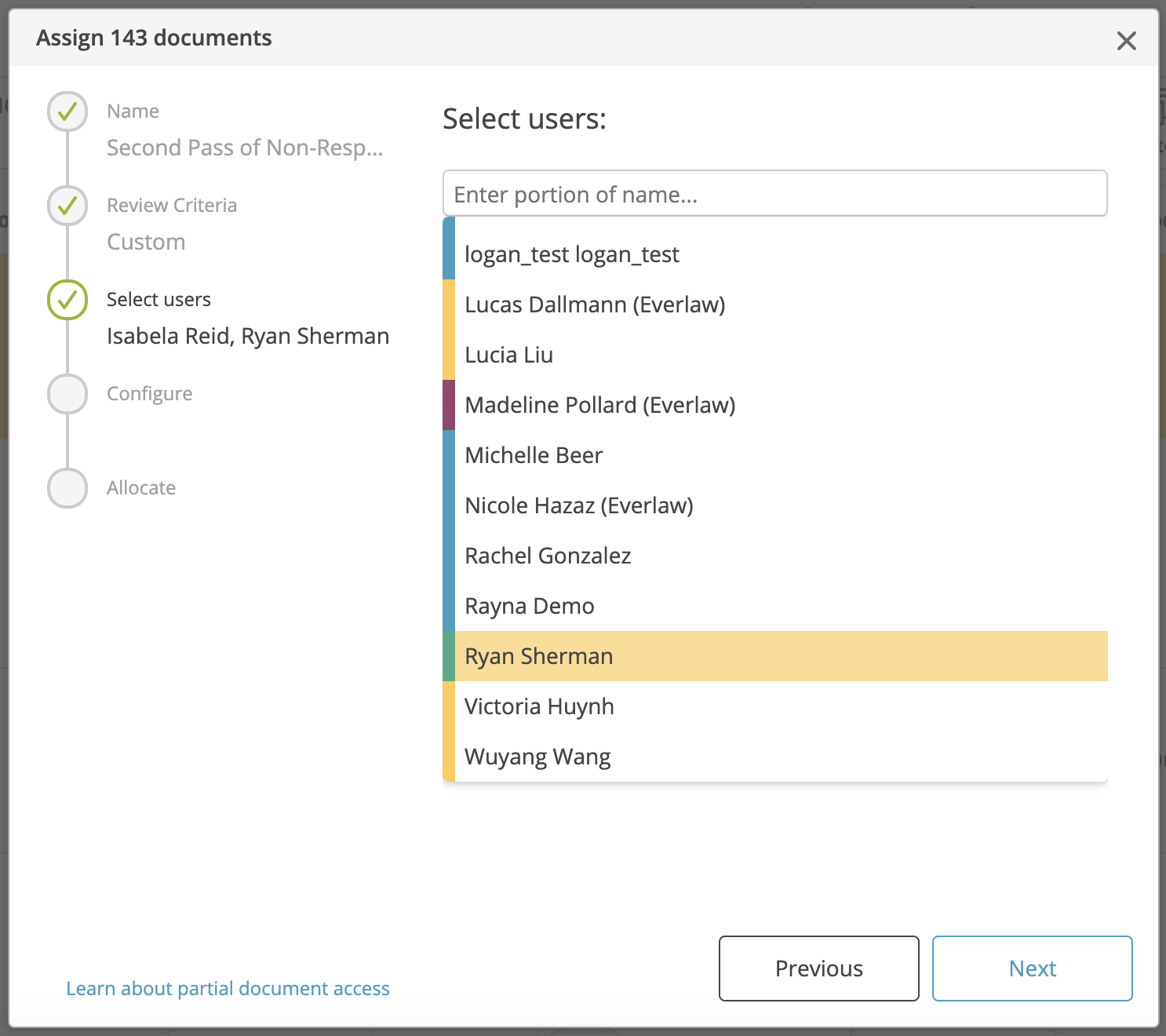Click the 'Custom' review criteria summary

tap(146, 242)
